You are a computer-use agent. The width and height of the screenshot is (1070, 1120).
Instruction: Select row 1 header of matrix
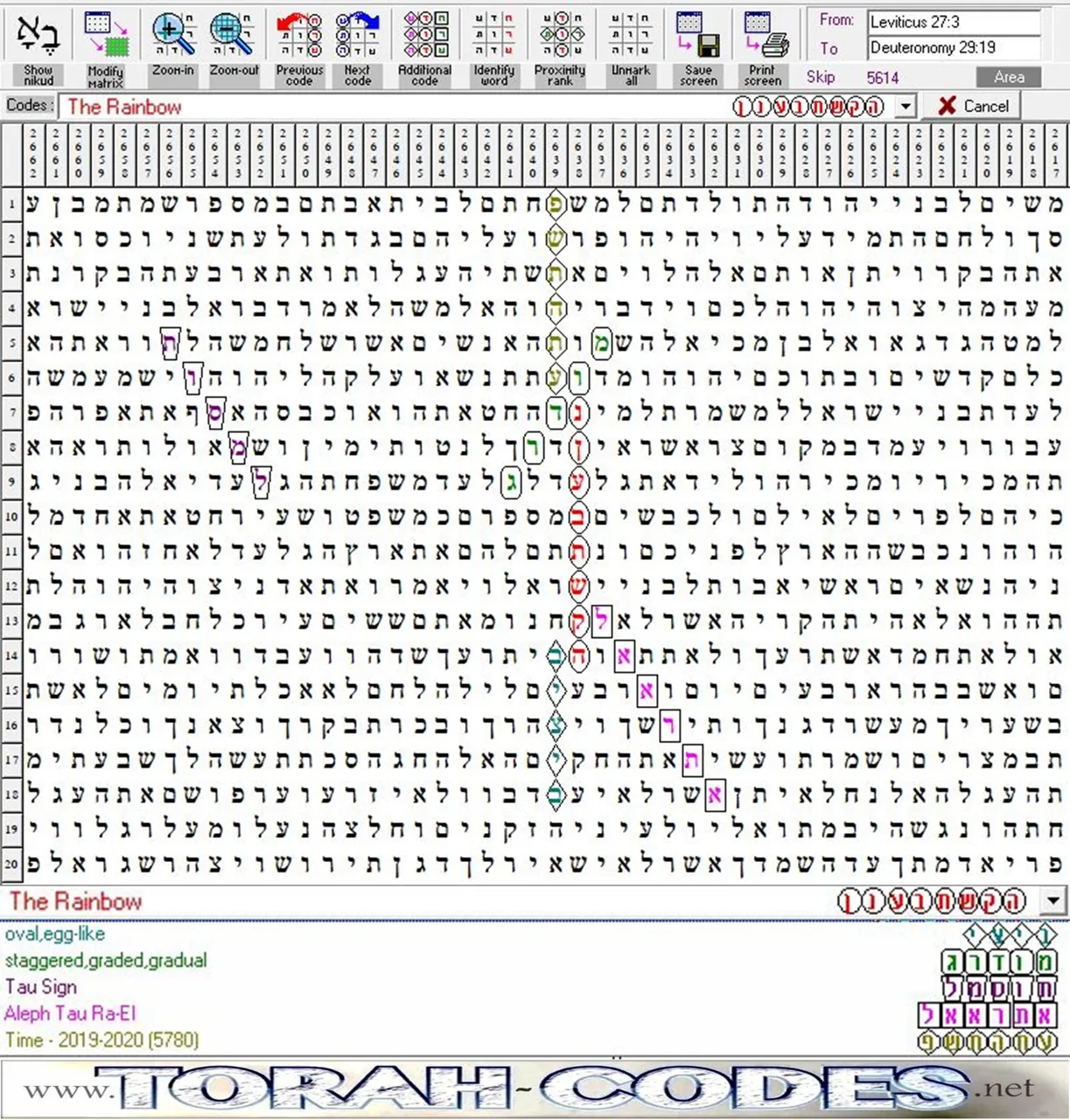(x=11, y=205)
